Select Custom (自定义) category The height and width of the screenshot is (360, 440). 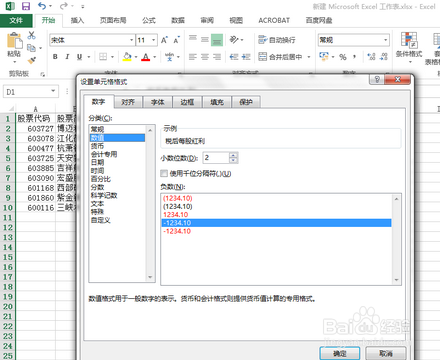(101, 220)
